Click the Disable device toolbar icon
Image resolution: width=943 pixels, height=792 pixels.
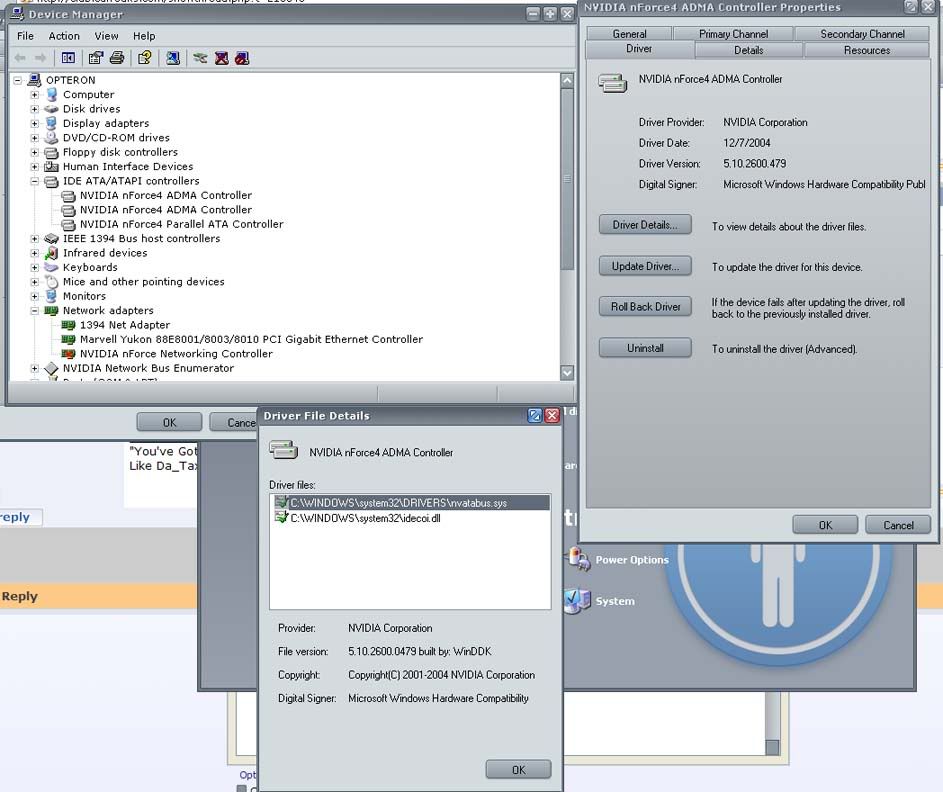pyautogui.click(x=242, y=58)
